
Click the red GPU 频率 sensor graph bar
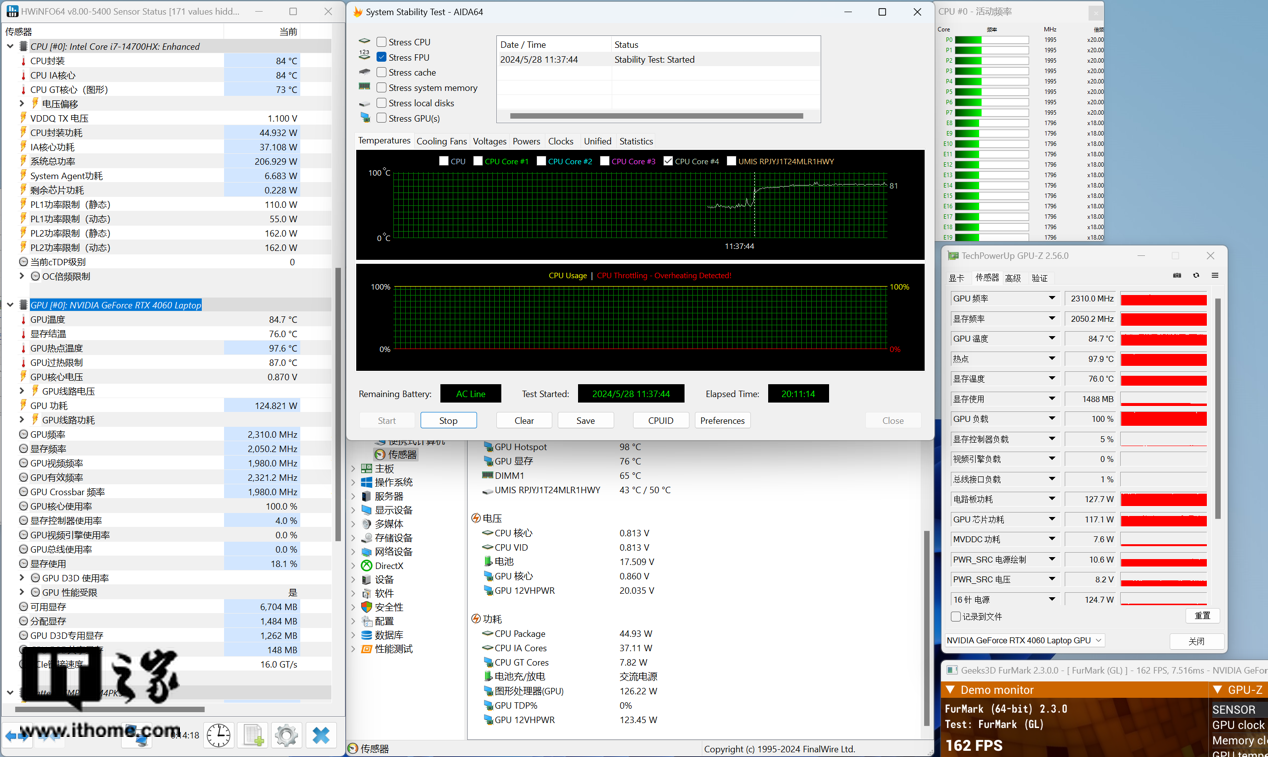click(x=1163, y=299)
